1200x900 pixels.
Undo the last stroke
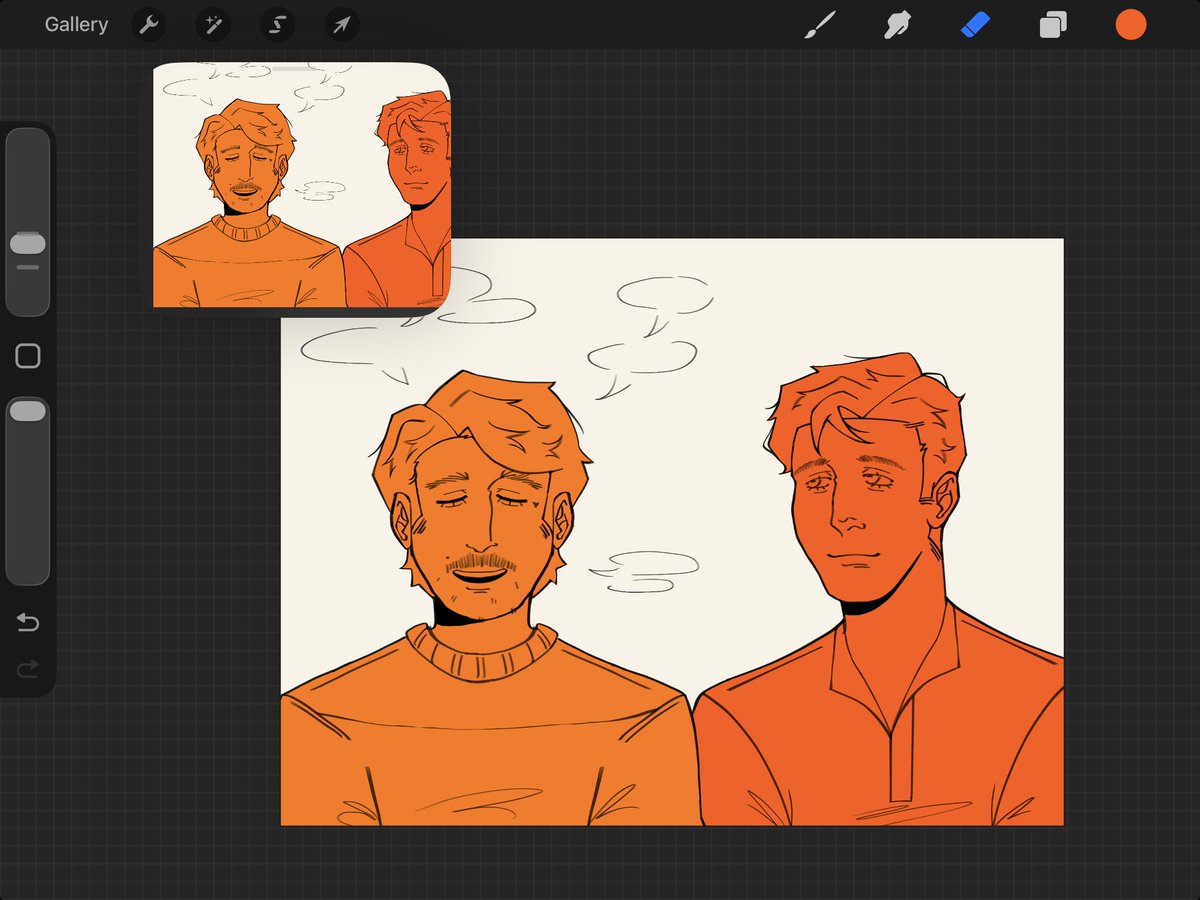coord(28,624)
